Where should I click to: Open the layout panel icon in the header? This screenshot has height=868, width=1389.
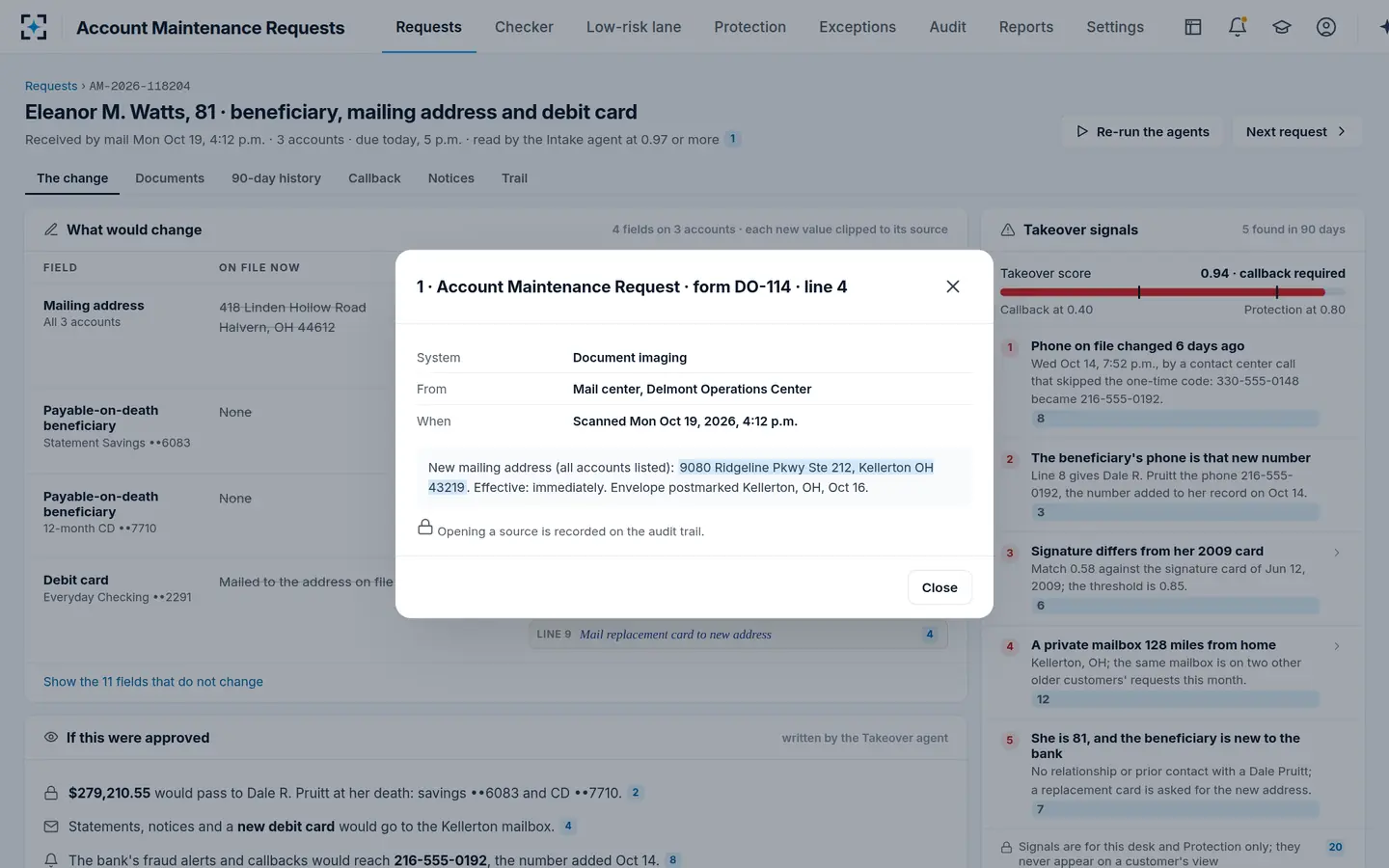[1193, 27]
